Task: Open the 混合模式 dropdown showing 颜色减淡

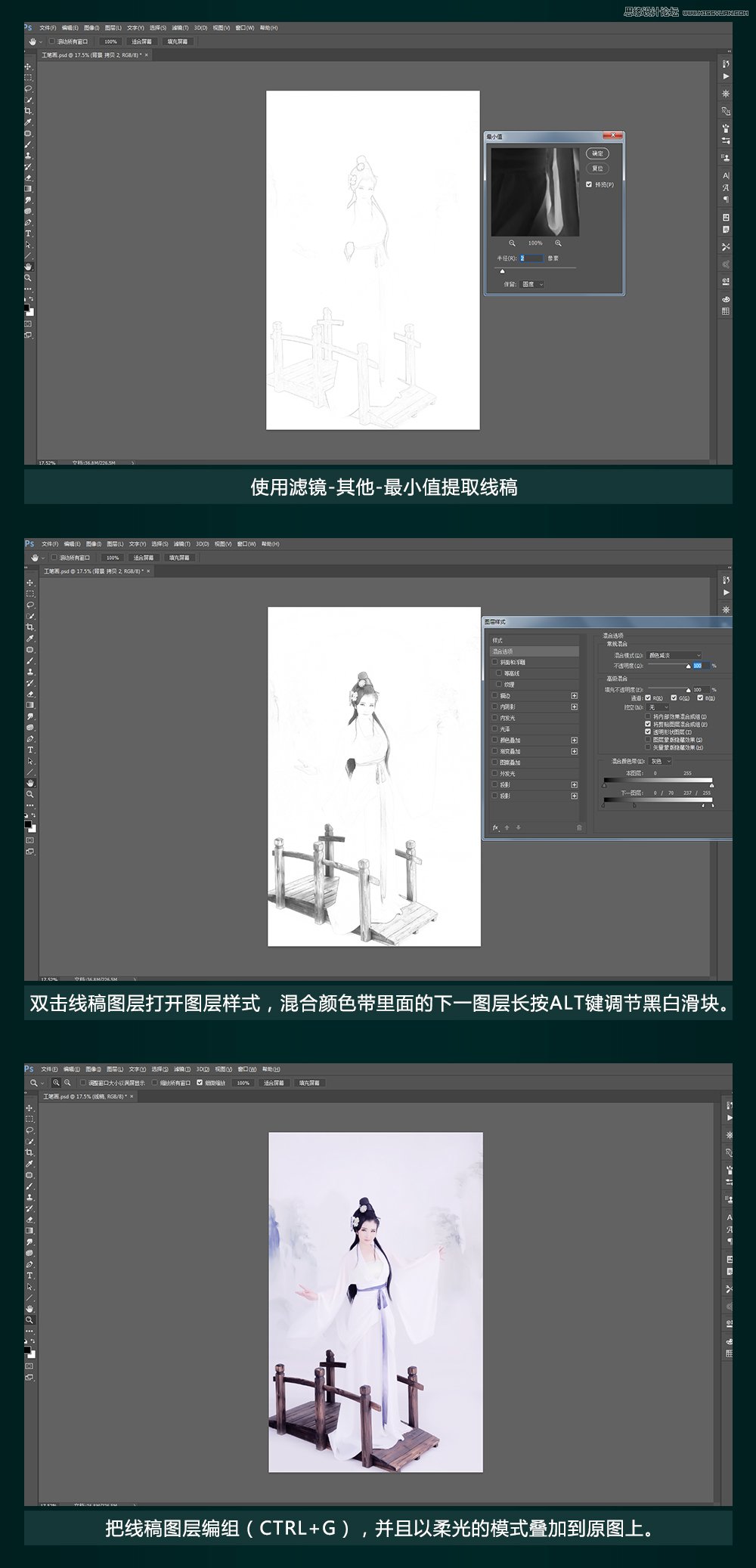Action: click(x=674, y=655)
